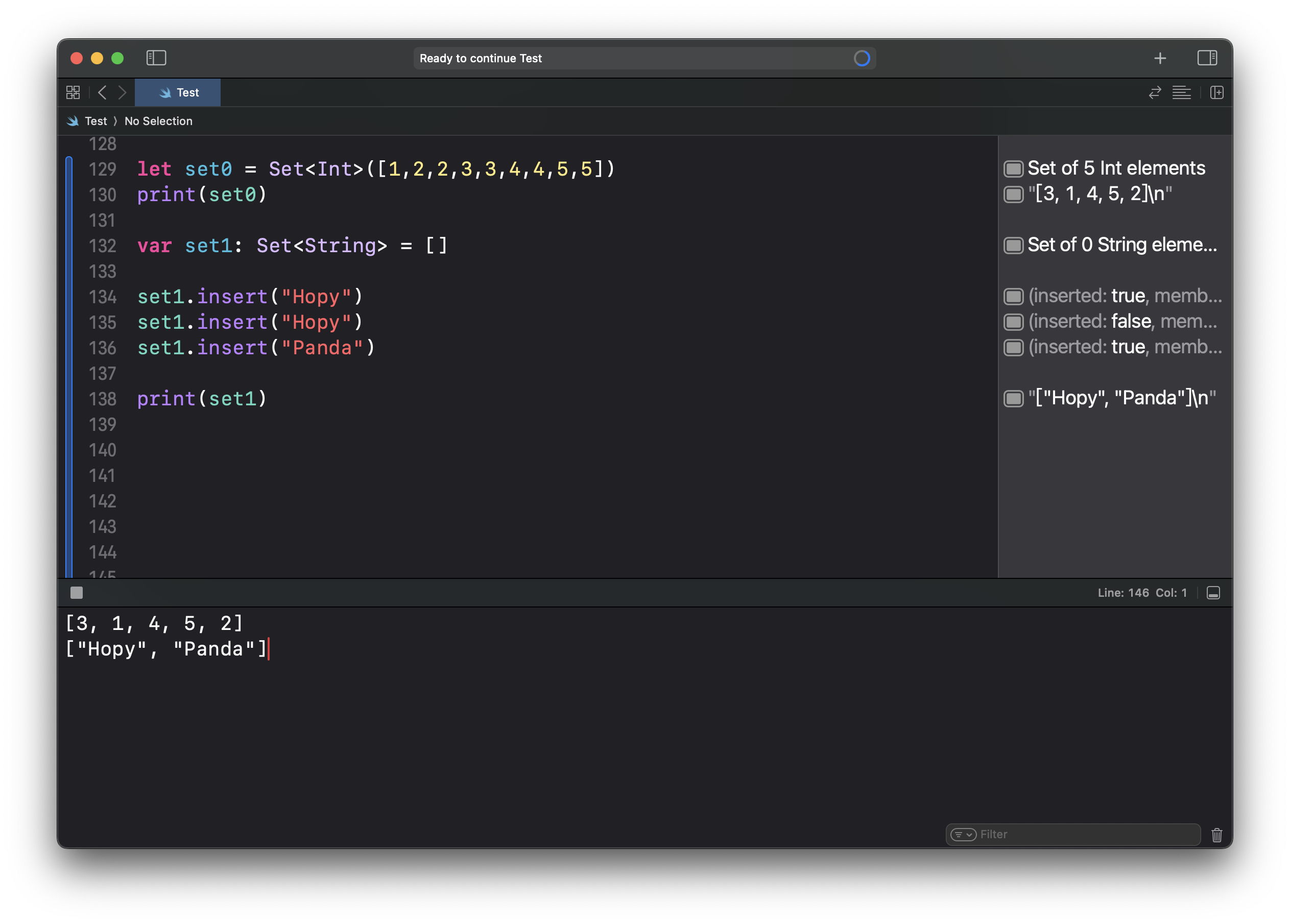Click Line: 146 Col: 1 indicator

click(1142, 593)
